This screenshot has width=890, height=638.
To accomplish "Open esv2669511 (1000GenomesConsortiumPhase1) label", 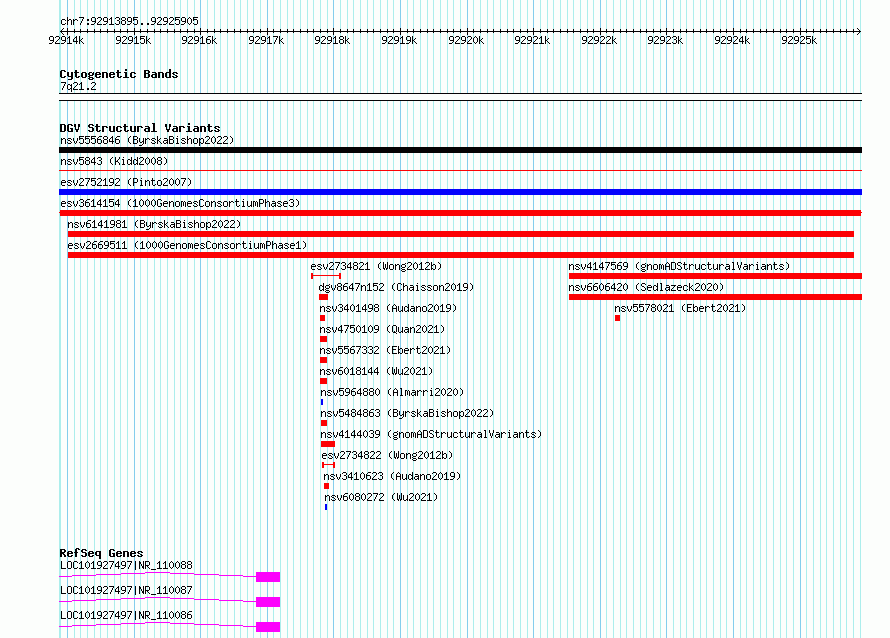I will click(187, 245).
